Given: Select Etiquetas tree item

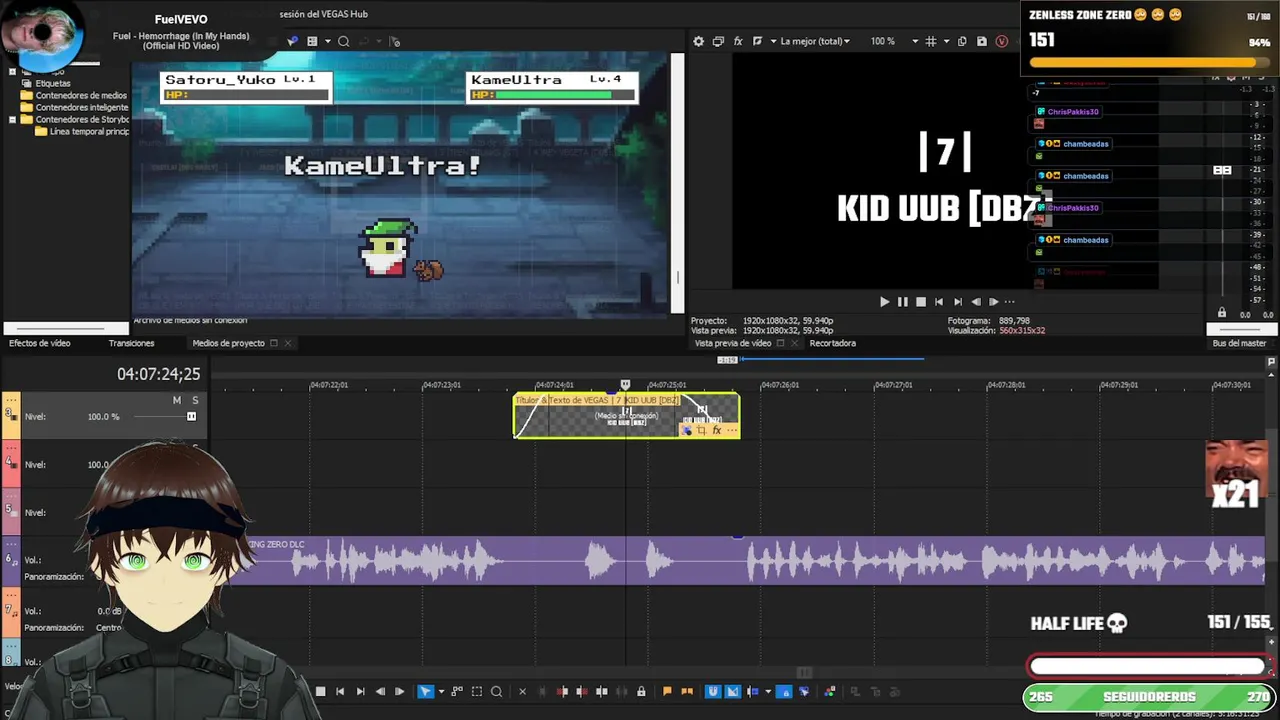Looking at the screenshot, I should 53,83.
